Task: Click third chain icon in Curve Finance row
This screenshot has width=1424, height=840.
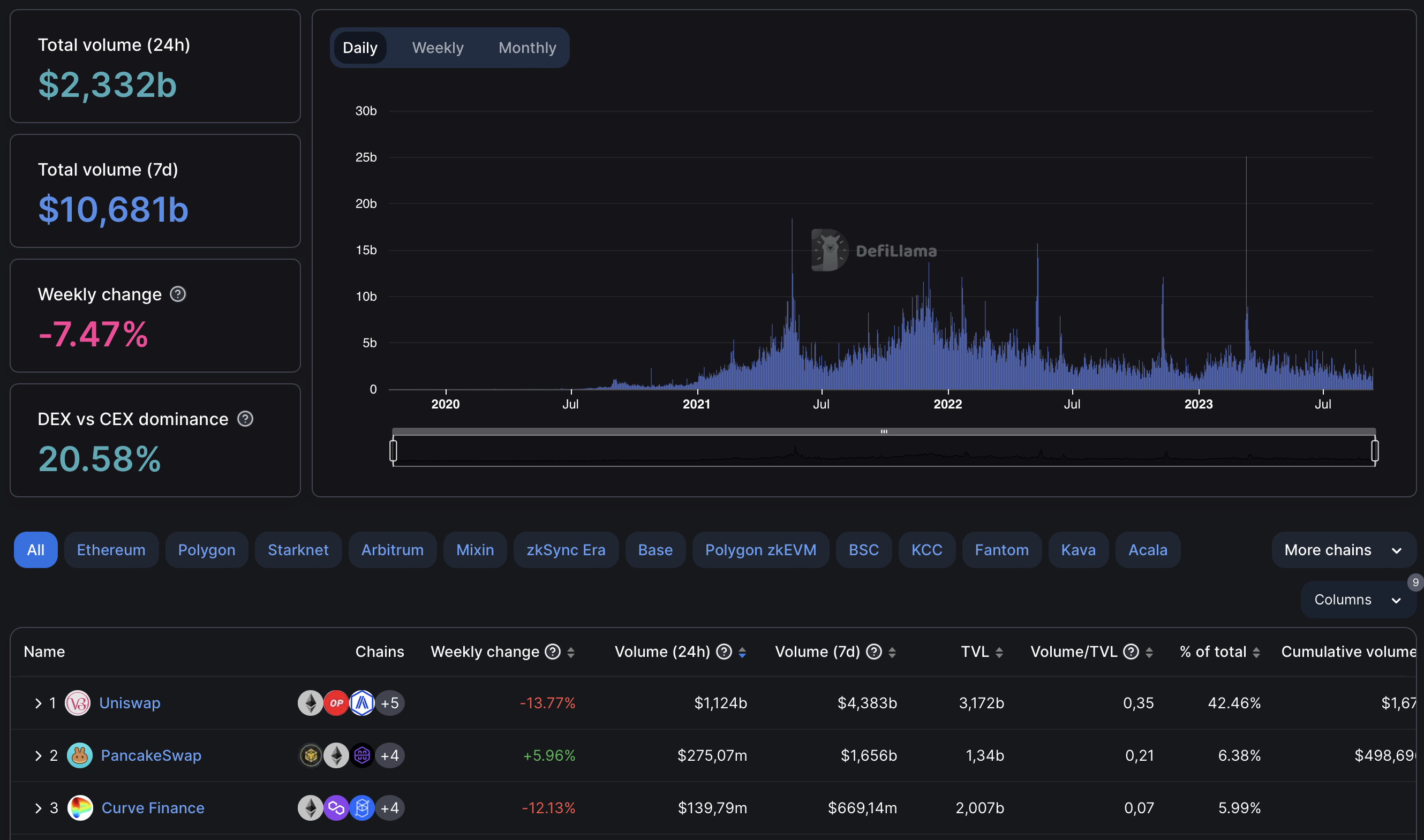Action: coord(362,808)
